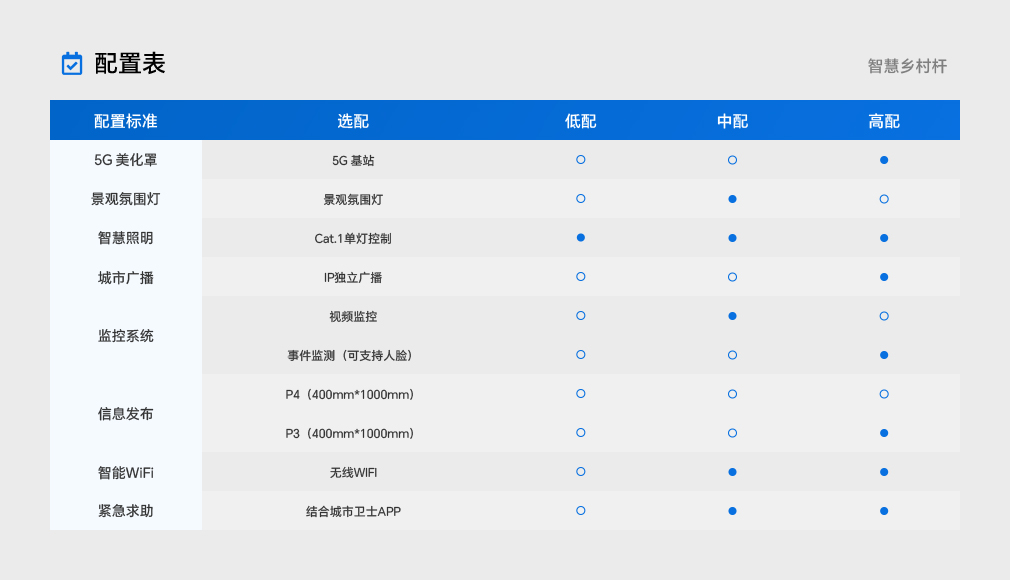This screenshot has height=580, width=1010.
Task: Select the 低配 column header
Action: pos(581,121)
